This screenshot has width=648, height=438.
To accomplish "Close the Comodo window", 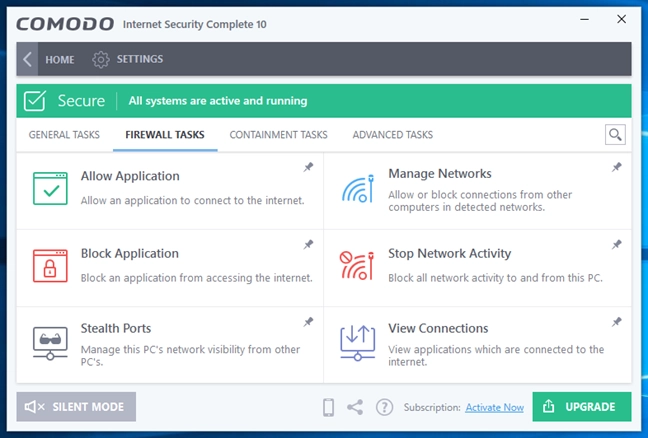I will [622, 19].
